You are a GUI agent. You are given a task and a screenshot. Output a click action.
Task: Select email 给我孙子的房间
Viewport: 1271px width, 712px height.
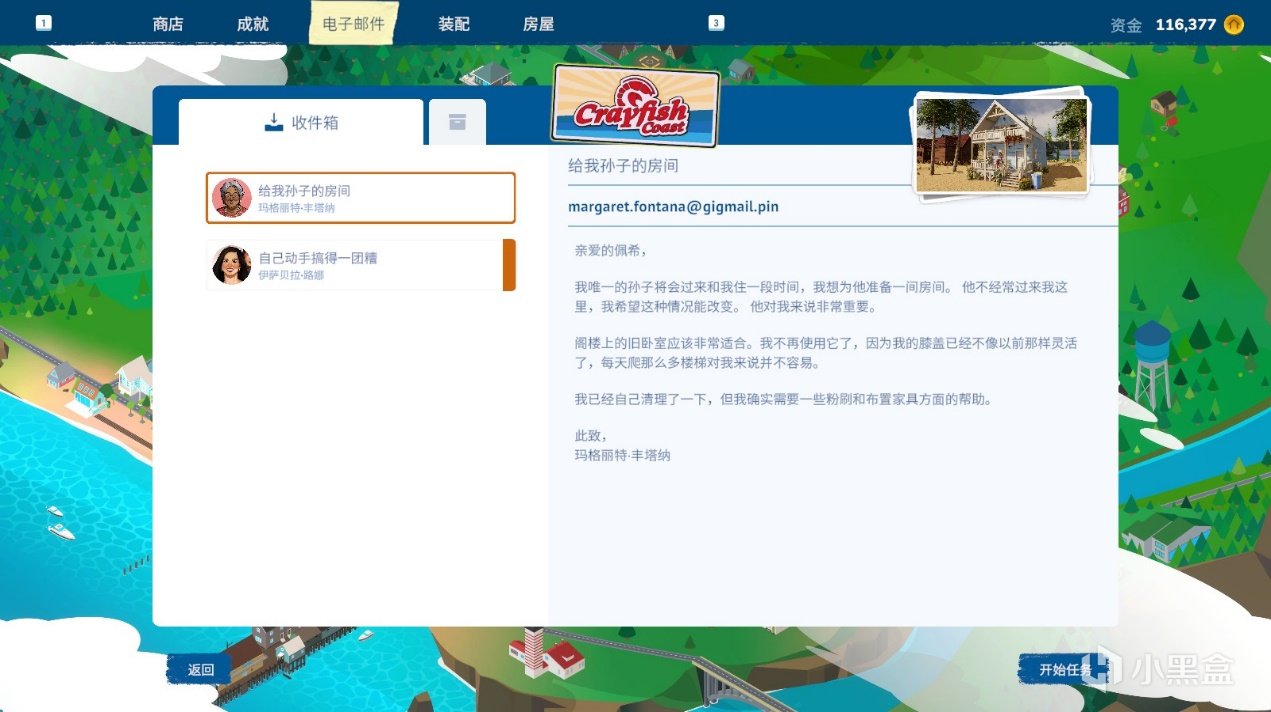click(361, 198)
